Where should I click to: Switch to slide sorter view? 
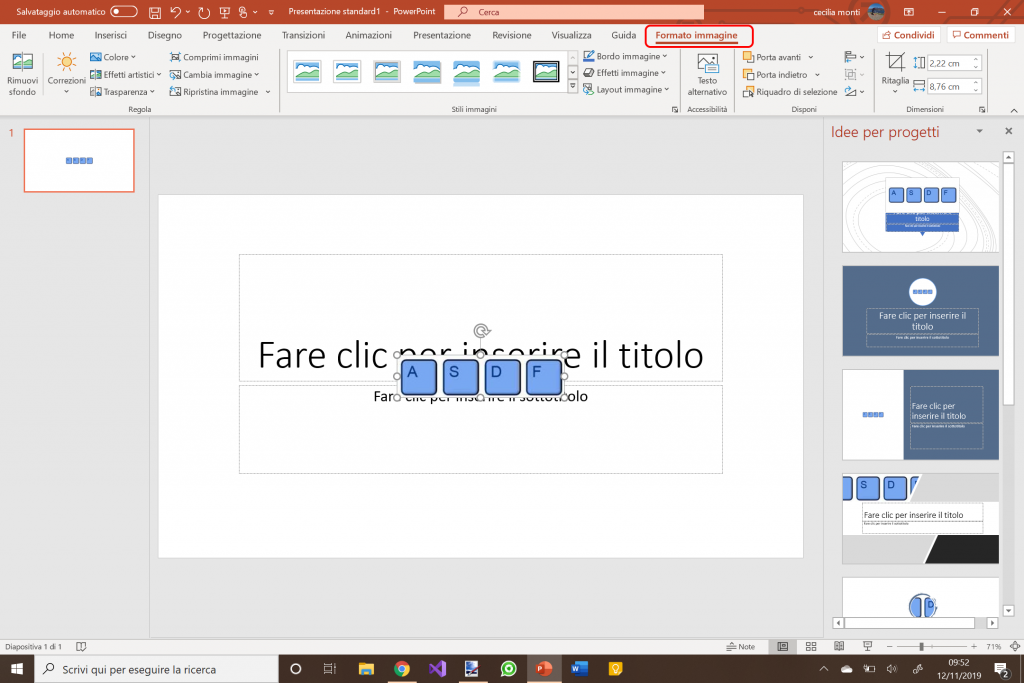[x=811, y=646]
